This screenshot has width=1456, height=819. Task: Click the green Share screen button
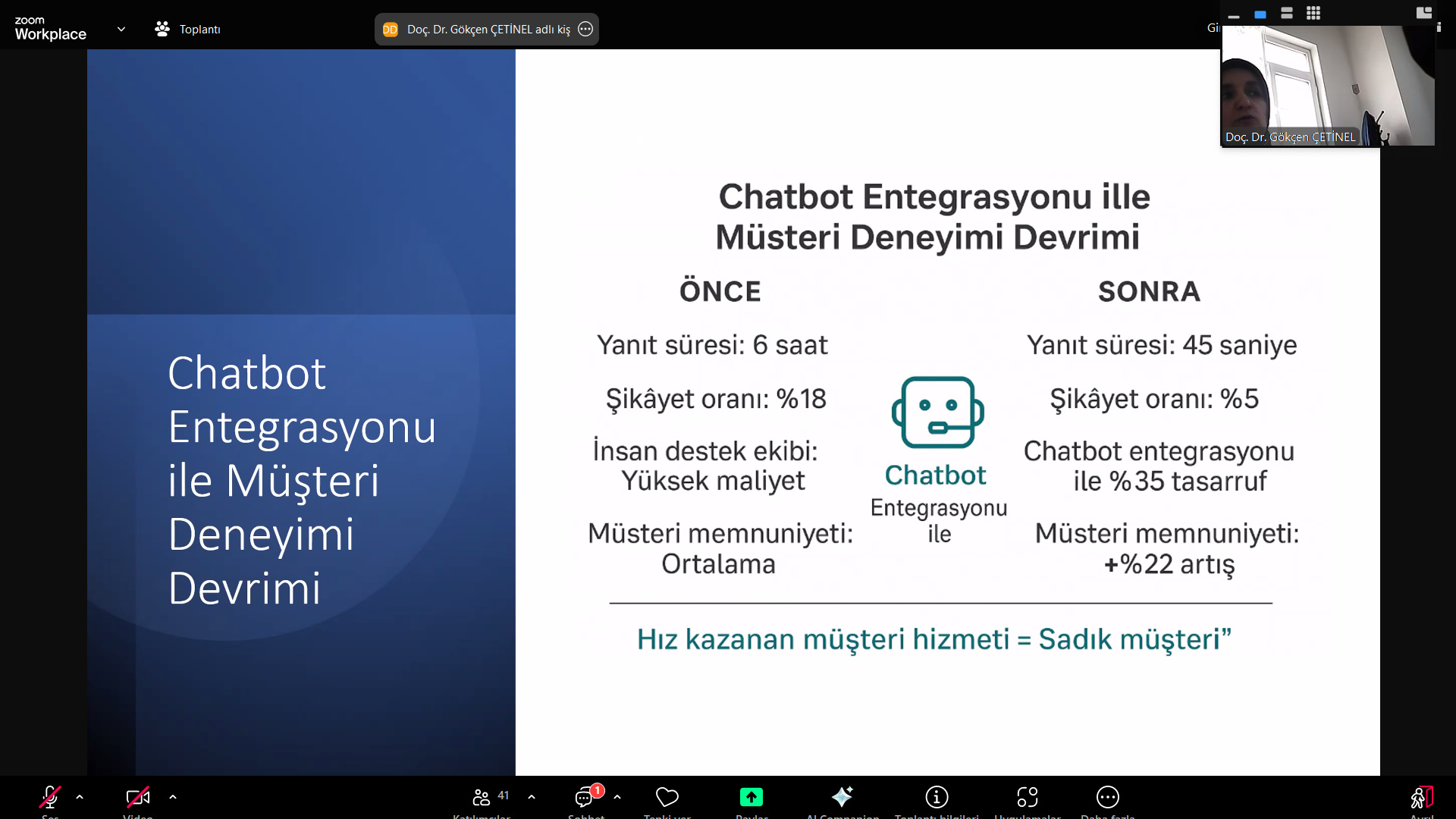[x=751, y=797]
